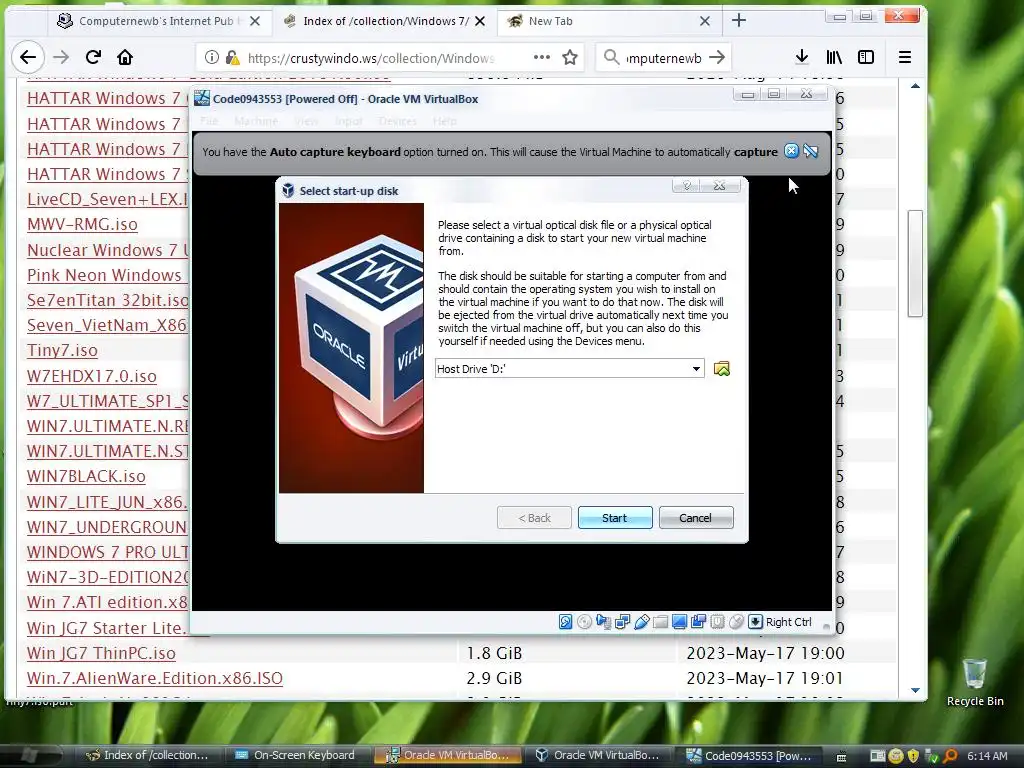
Task: Reload the page in Firefox
Action: tap(93, 57)
